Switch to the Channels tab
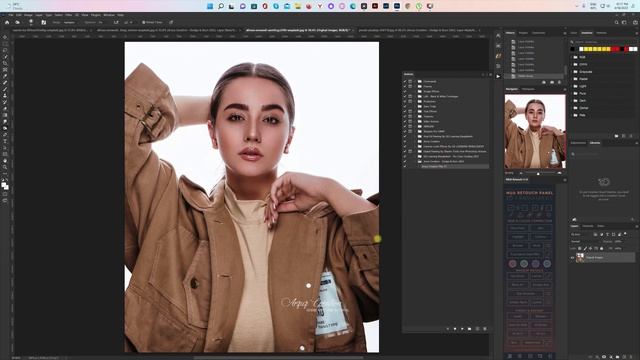640x360 pixels. 588,226
